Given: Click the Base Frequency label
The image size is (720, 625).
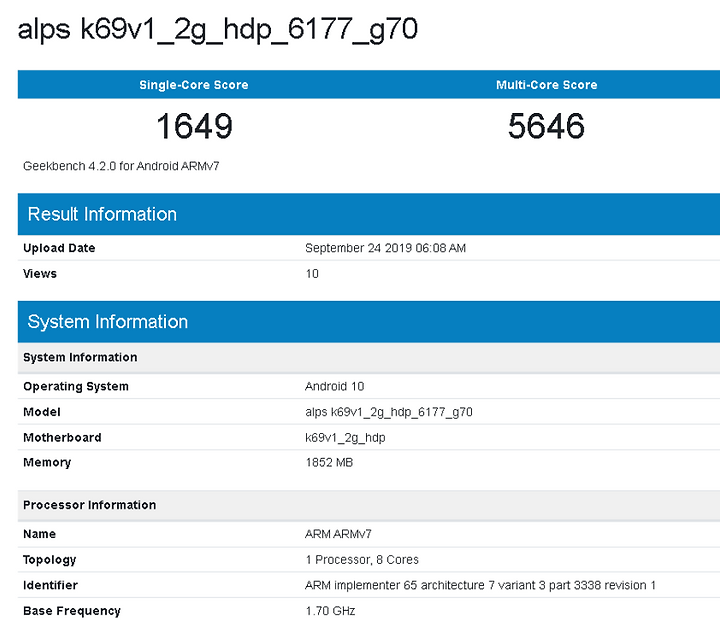Looking at the screenshot, I should 72,611.
